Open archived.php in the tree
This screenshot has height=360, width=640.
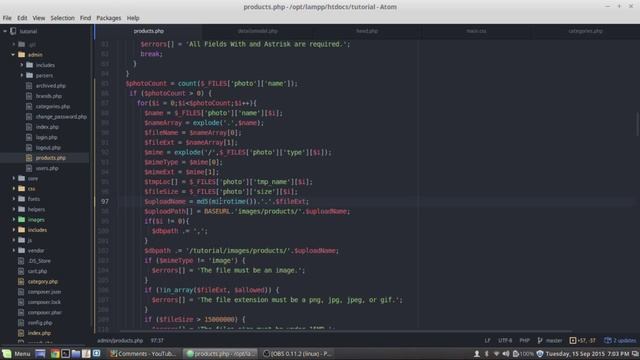pyautogui.click(x=50, y=86)
